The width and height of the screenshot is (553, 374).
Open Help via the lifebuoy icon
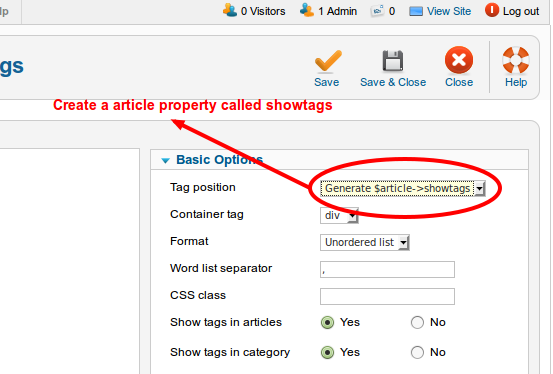point(516,60)
